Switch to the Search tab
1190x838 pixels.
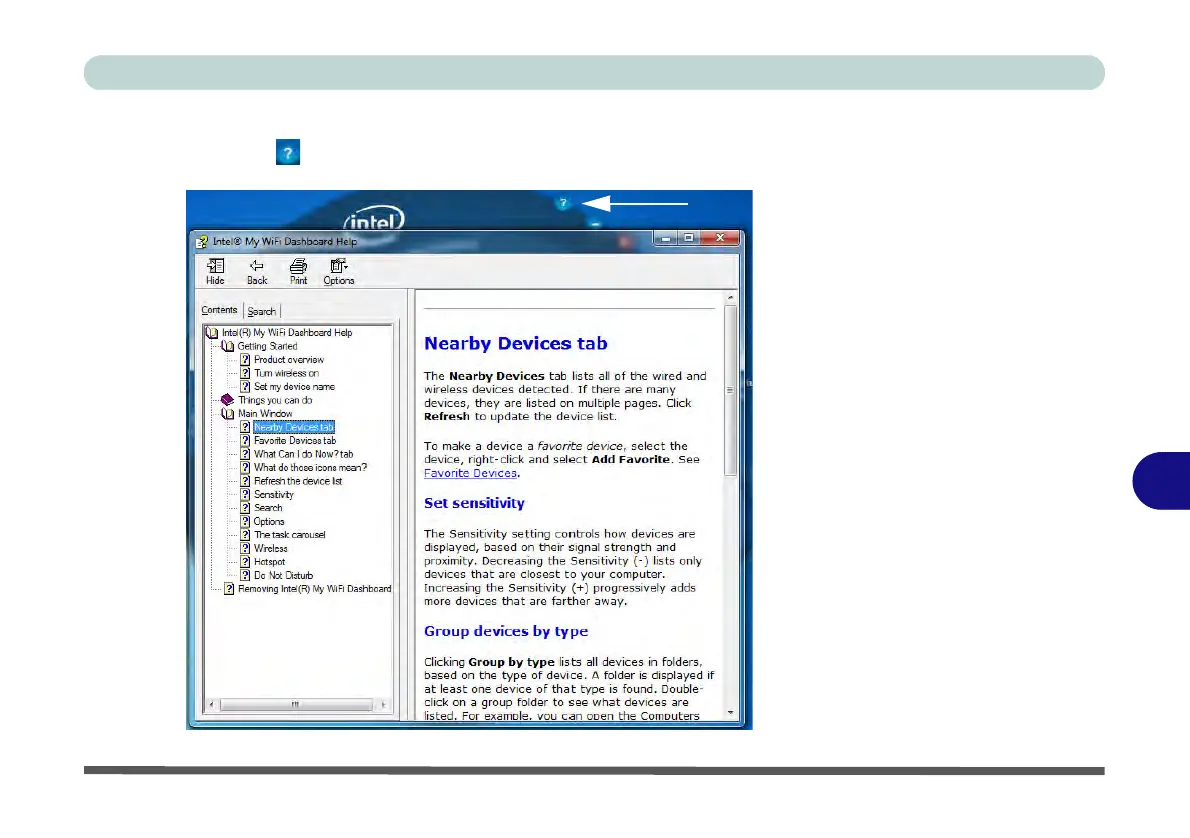(262, 311)
